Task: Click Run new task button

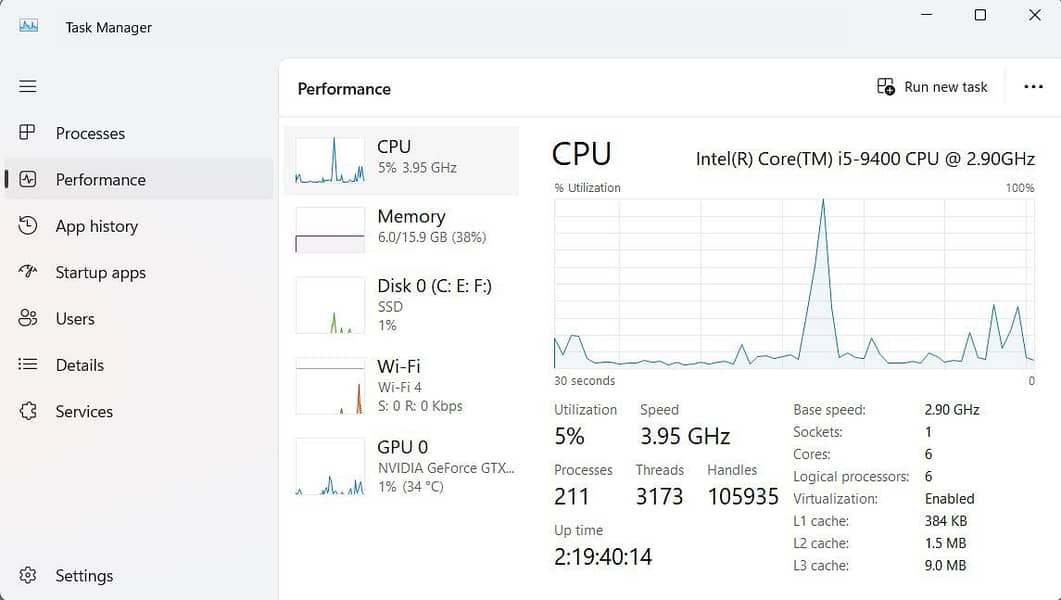Action: pyautogui.click(x=932, y=87)
